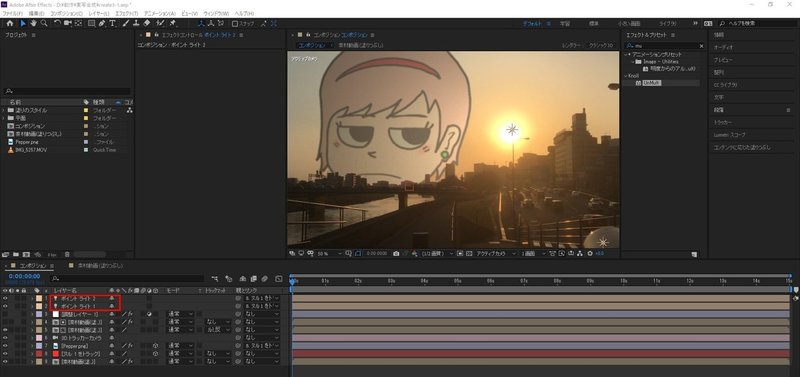The image size is (800, 377).
Task: Select the Puppet Pin tool
Action: [x=173, y=23]
